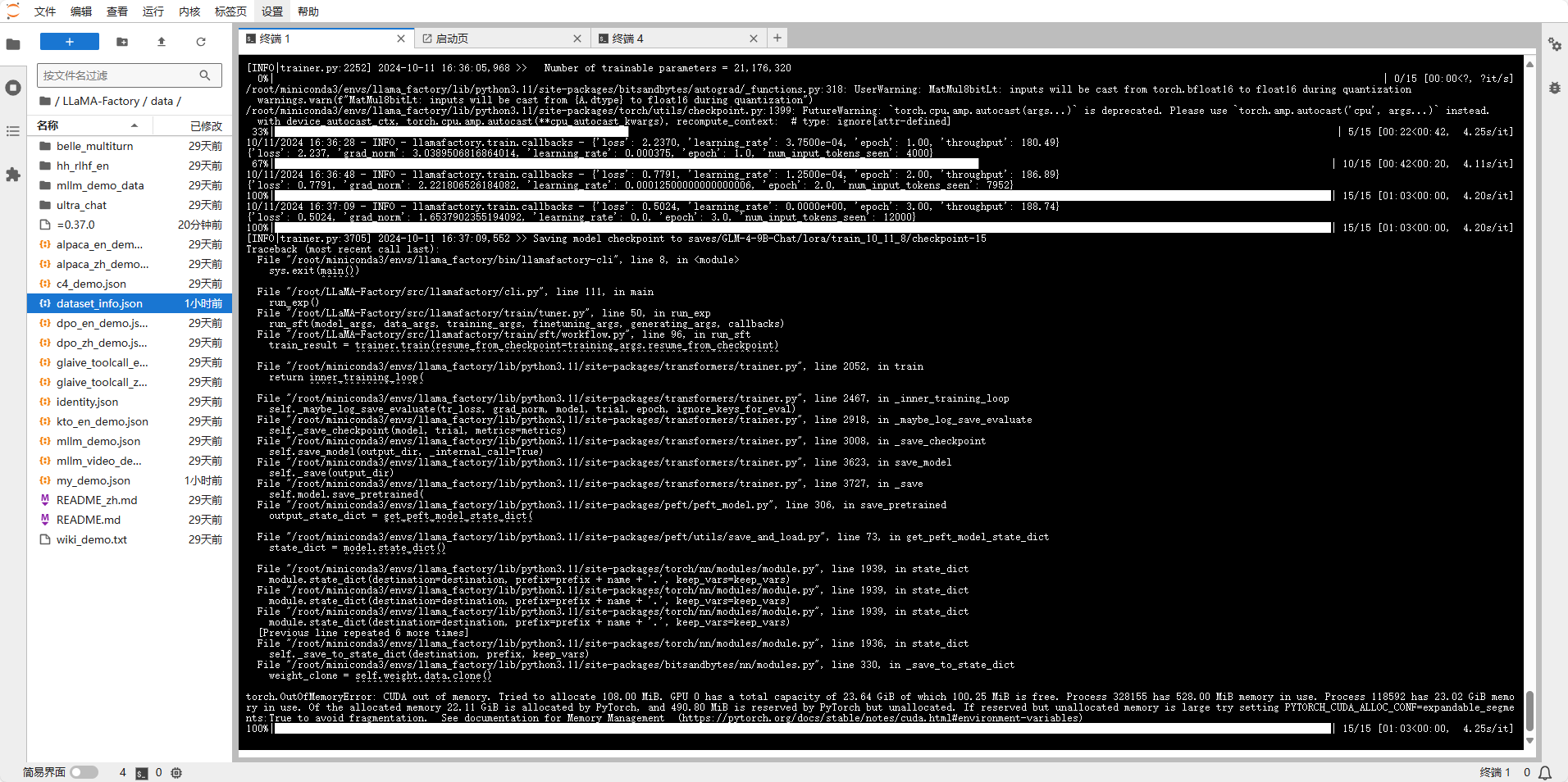Close the 终端 4 tab

coord(754,39)
